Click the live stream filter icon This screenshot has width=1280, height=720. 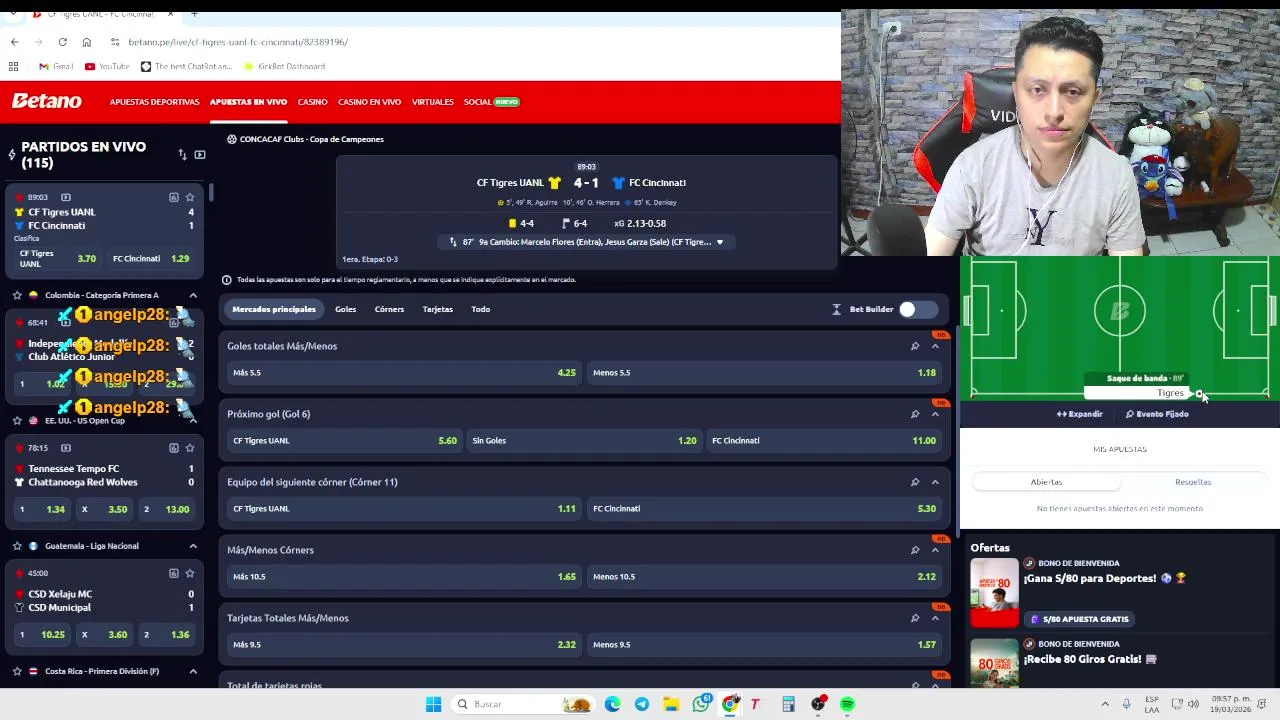click(200, 155)
